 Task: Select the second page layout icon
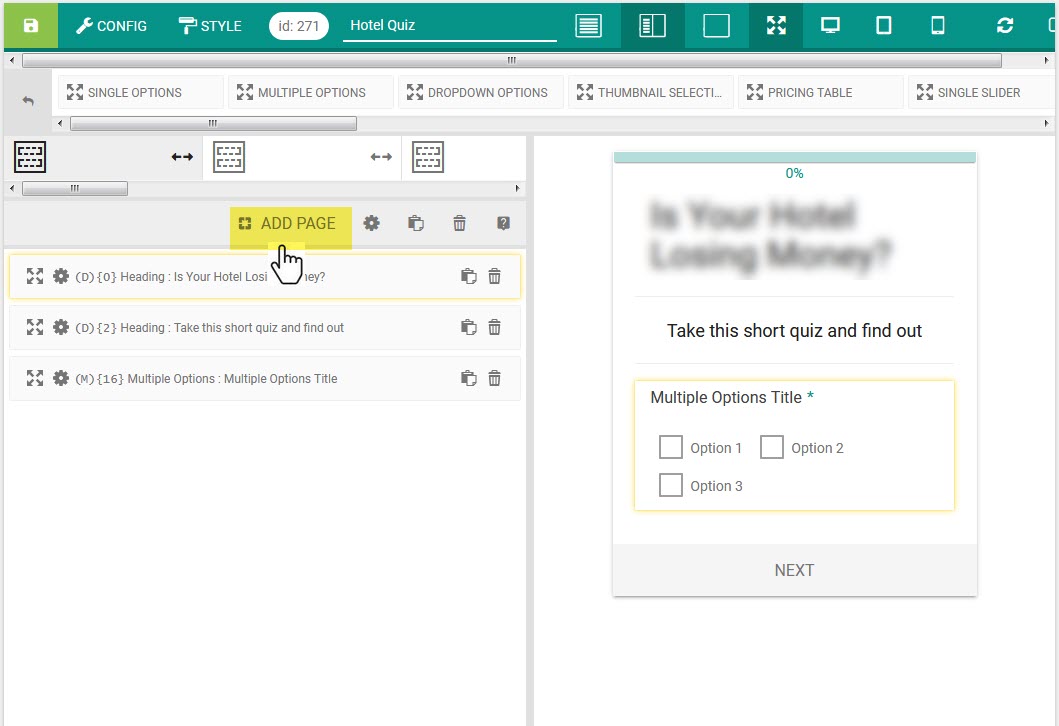pos(229,157)
